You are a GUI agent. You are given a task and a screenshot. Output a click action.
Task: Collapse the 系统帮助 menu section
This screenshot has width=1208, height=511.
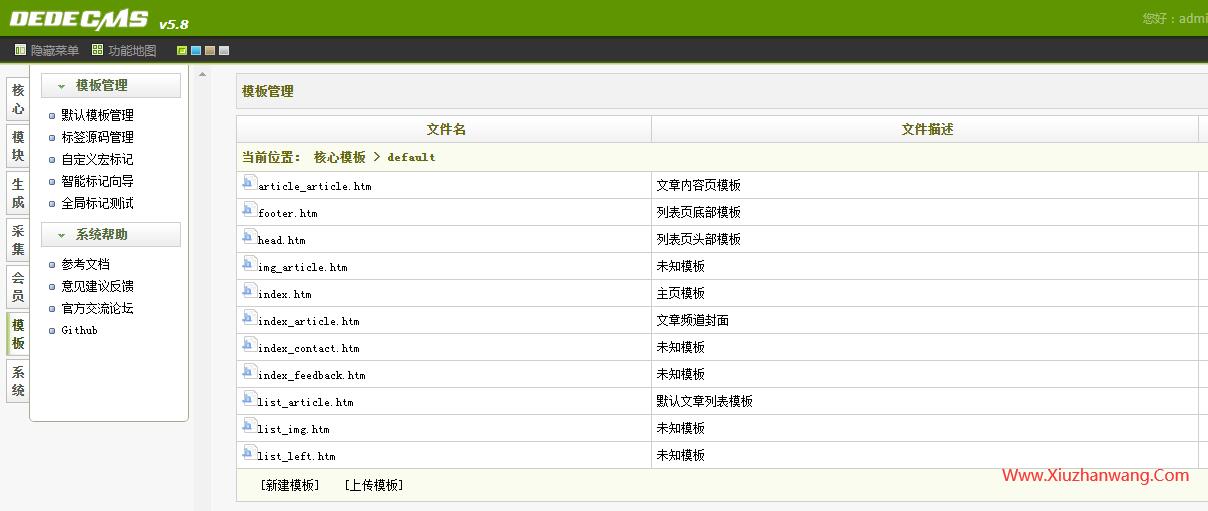(61, 235)
